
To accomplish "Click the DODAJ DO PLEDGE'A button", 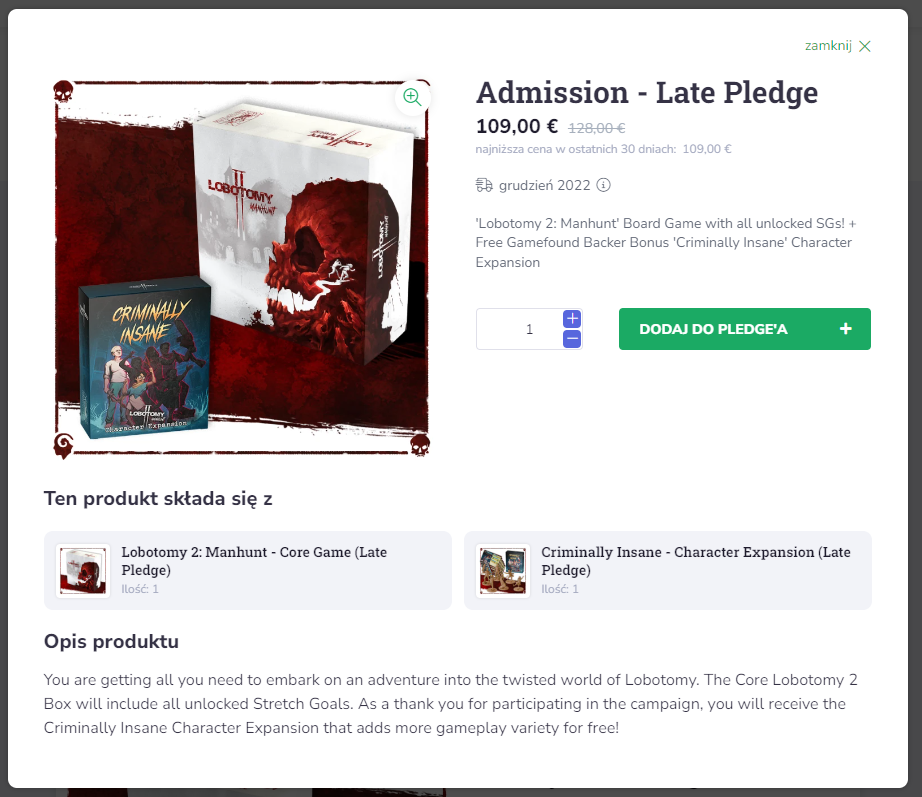I will [744, 329].
